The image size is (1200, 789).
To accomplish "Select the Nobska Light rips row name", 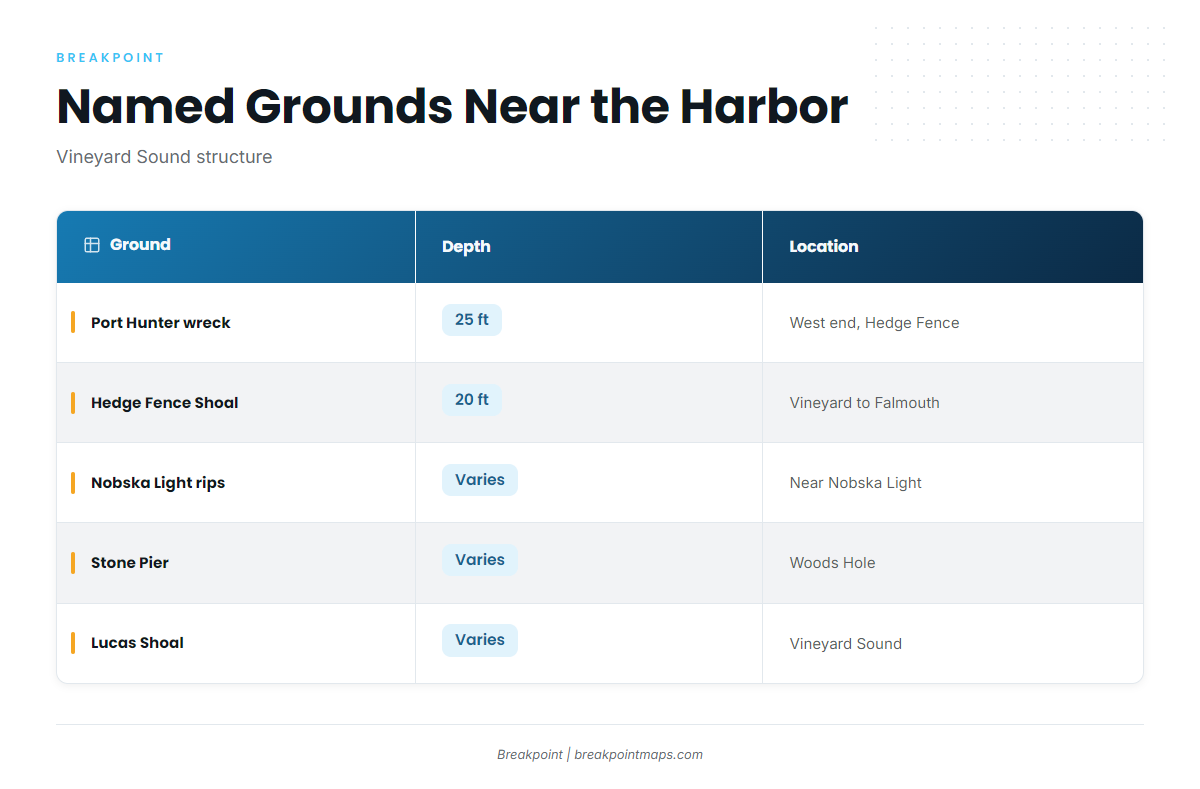I will pyautogui.click(x=158, y=483).
